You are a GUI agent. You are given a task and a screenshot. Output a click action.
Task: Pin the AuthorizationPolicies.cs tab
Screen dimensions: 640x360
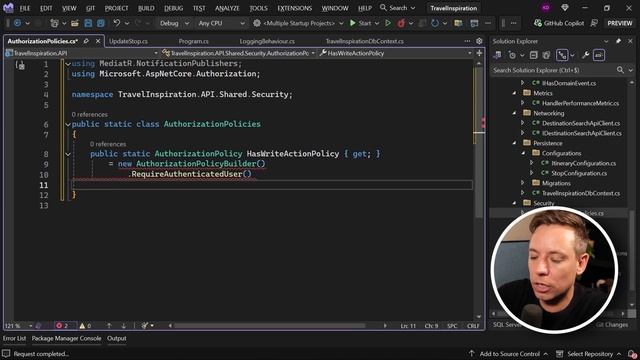pos(86,41)
